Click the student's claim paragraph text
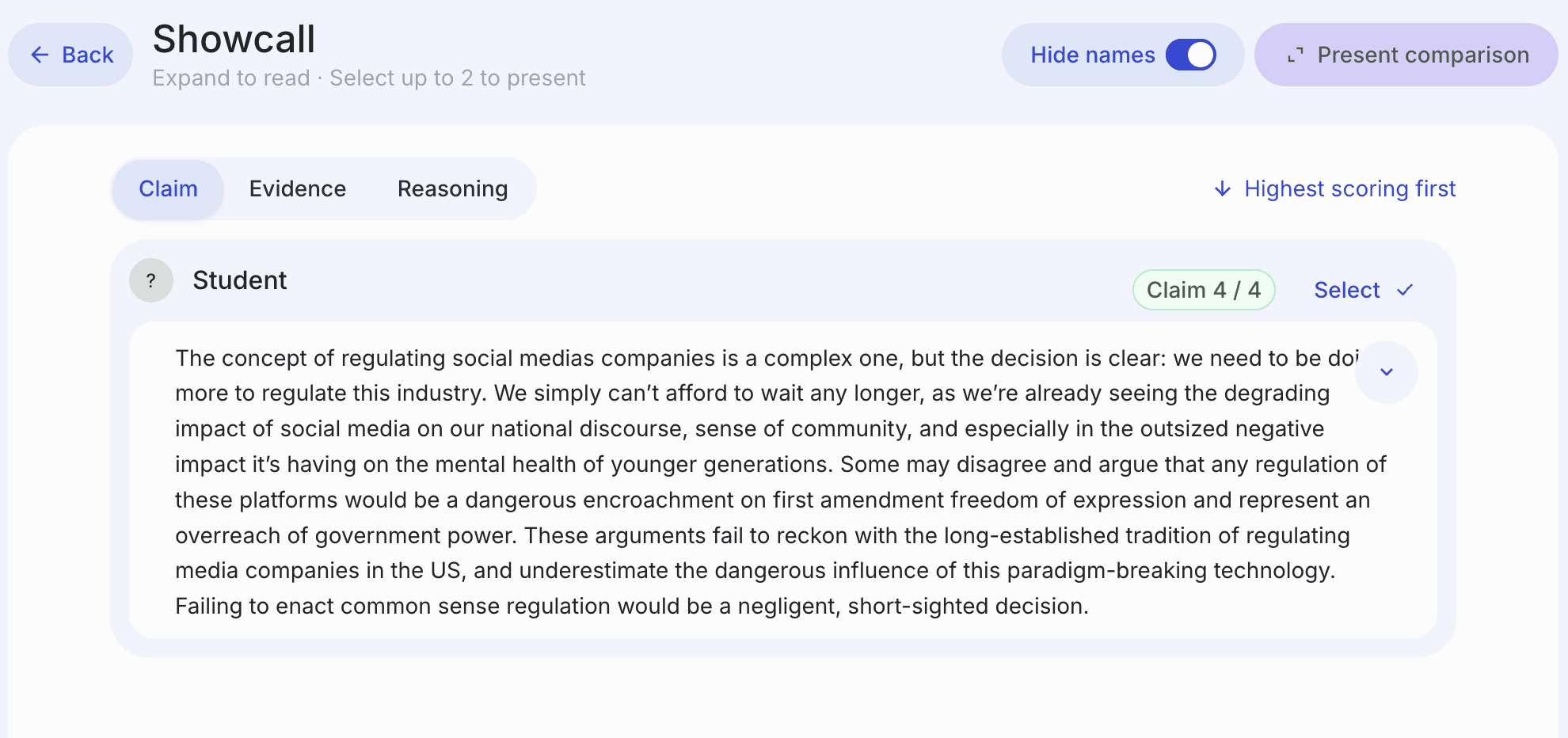Screen dimensions: 1568x738 pos(760,481)
